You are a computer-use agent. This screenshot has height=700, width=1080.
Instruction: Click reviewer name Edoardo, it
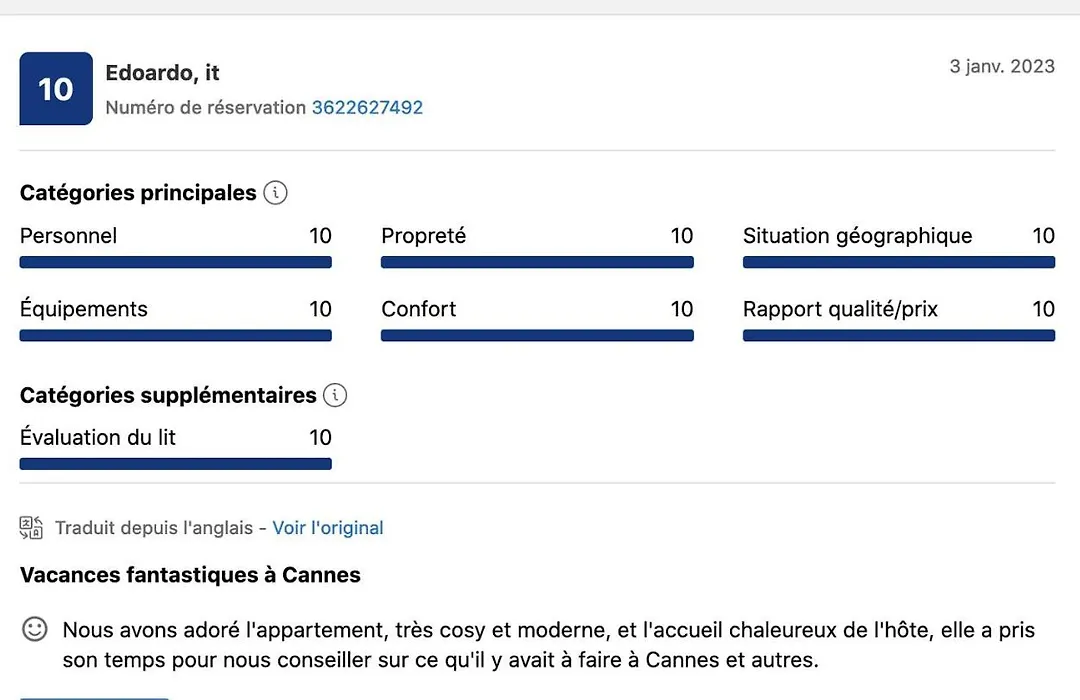pyautogui.click(x=163, y=73)
